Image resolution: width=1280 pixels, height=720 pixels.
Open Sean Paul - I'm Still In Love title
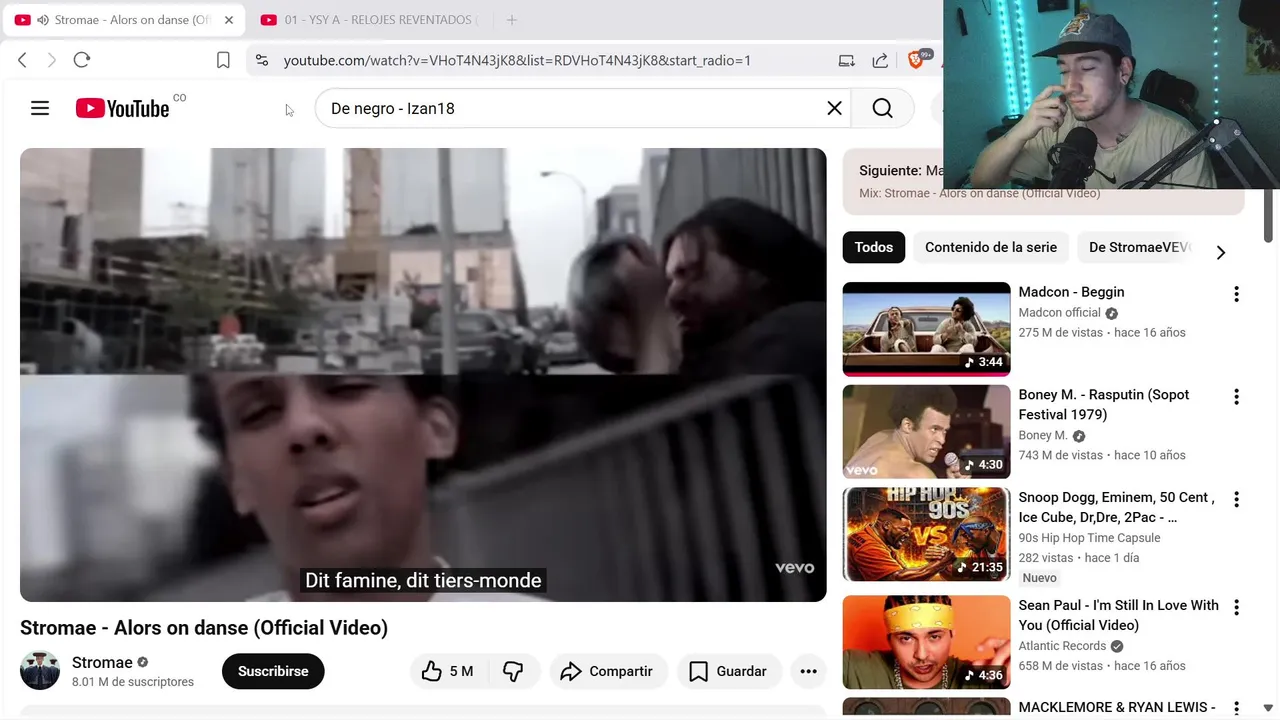[1119, 615]
